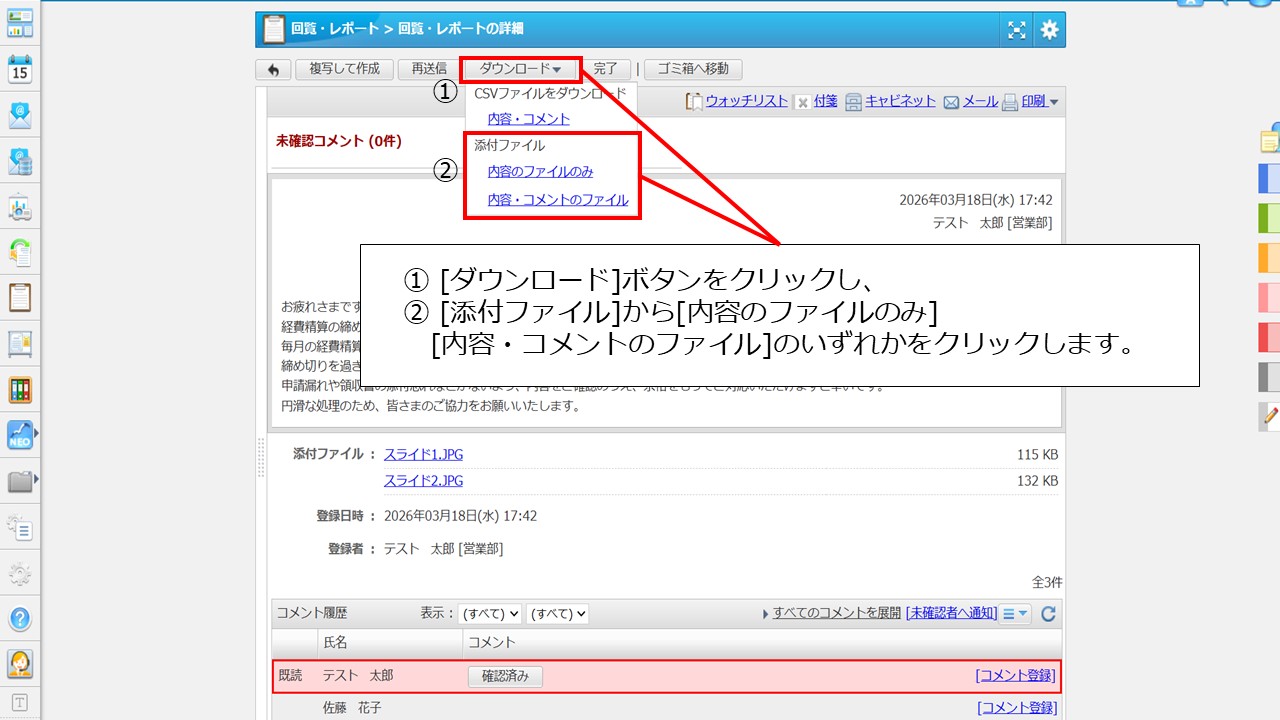Screen dimensions: 1280x720
Task: Refresh the comment history list
Action: point(1048,614)
